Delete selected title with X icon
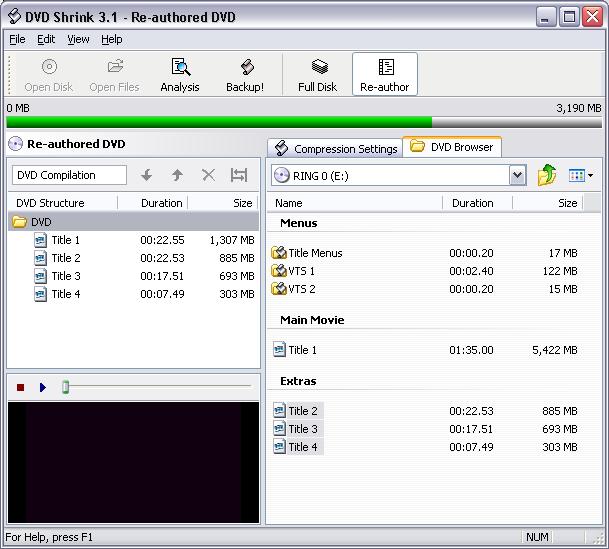Screen dimensions: 609x549 (x=209, y=175)
